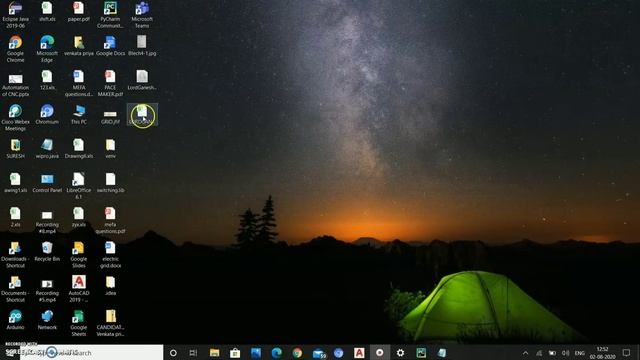
Task: Select the zyx.xls spreadsheet file
Action: pyautogui.click(x=78, y=217)
